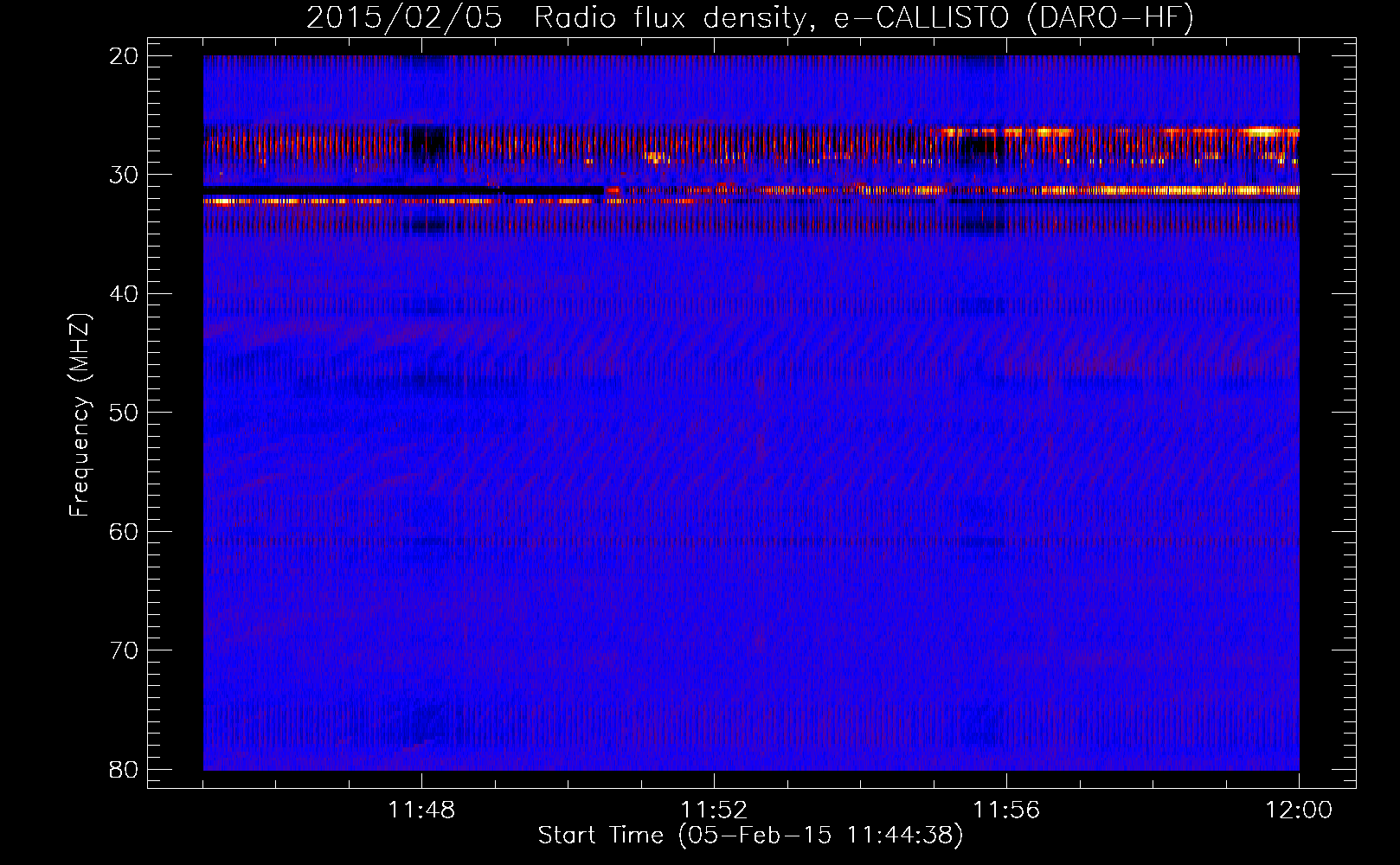Click the 40 frequency axis label
The height and width of the screenshot is (865, 1400).
click(125, 294)
